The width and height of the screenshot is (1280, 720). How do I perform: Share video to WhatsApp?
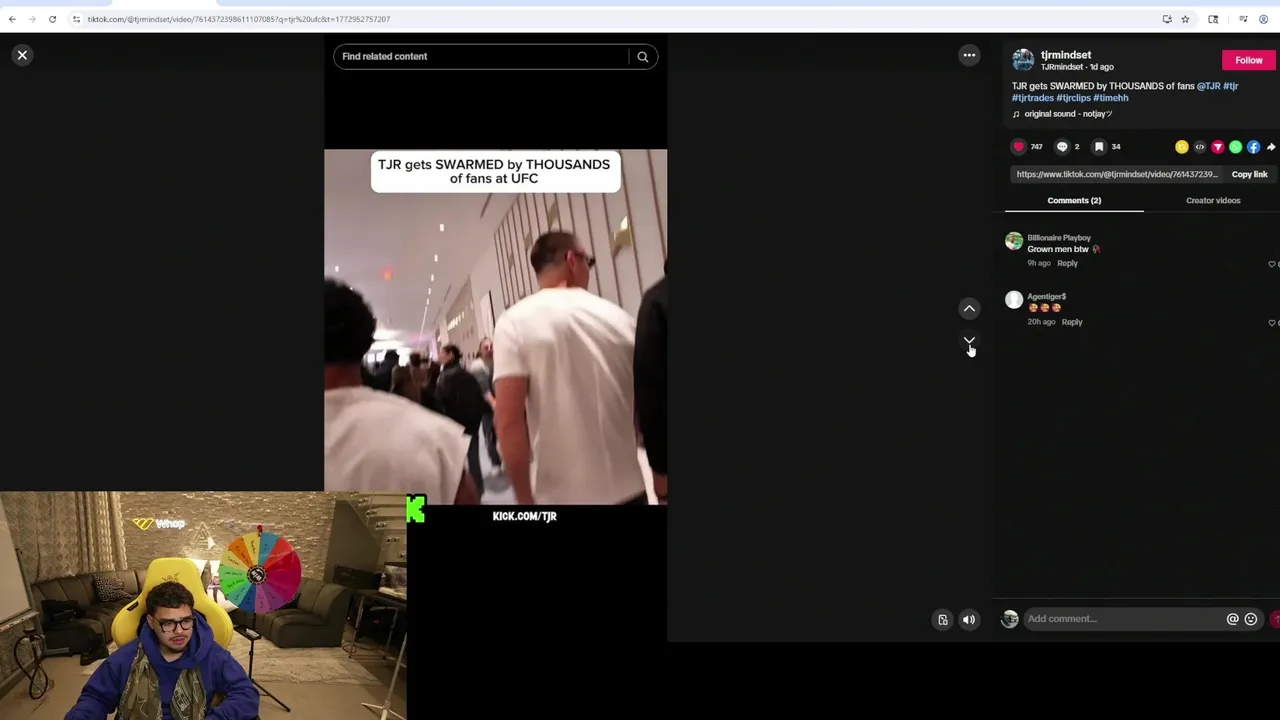point(1235,147)
